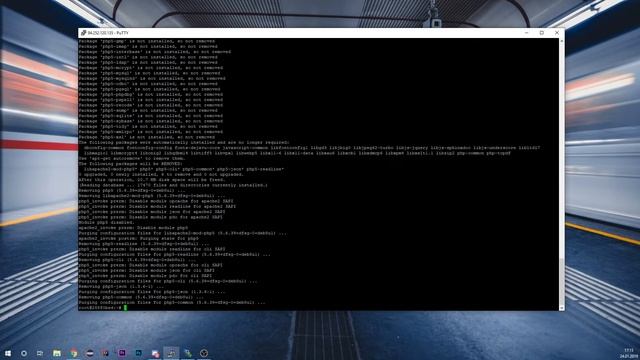Click the Windows Start button
The image size is (640, 360).
pos(7,353)
